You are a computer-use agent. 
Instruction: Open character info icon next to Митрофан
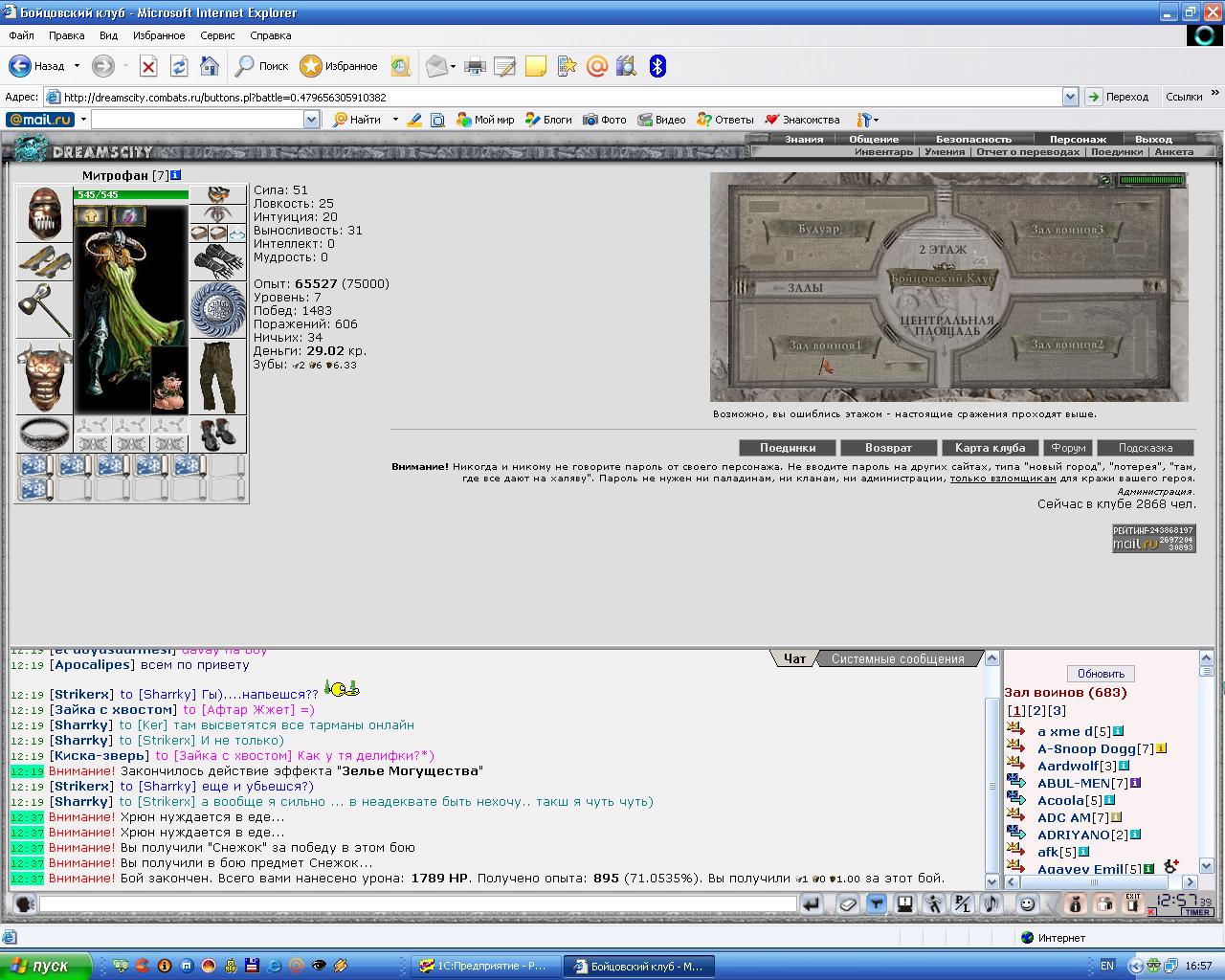click(x=176, y=175)
